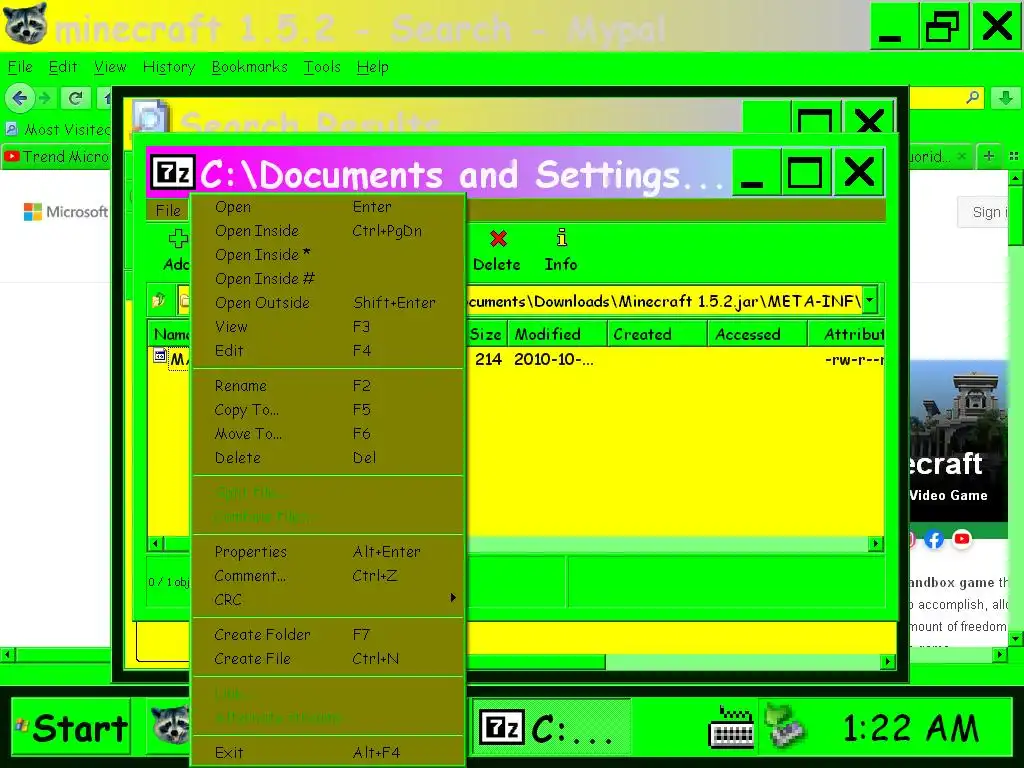Viewport: 1024px width, 768px height.
Task: Click Facebook icon on Minecraft card
Action: click(934, 539)
